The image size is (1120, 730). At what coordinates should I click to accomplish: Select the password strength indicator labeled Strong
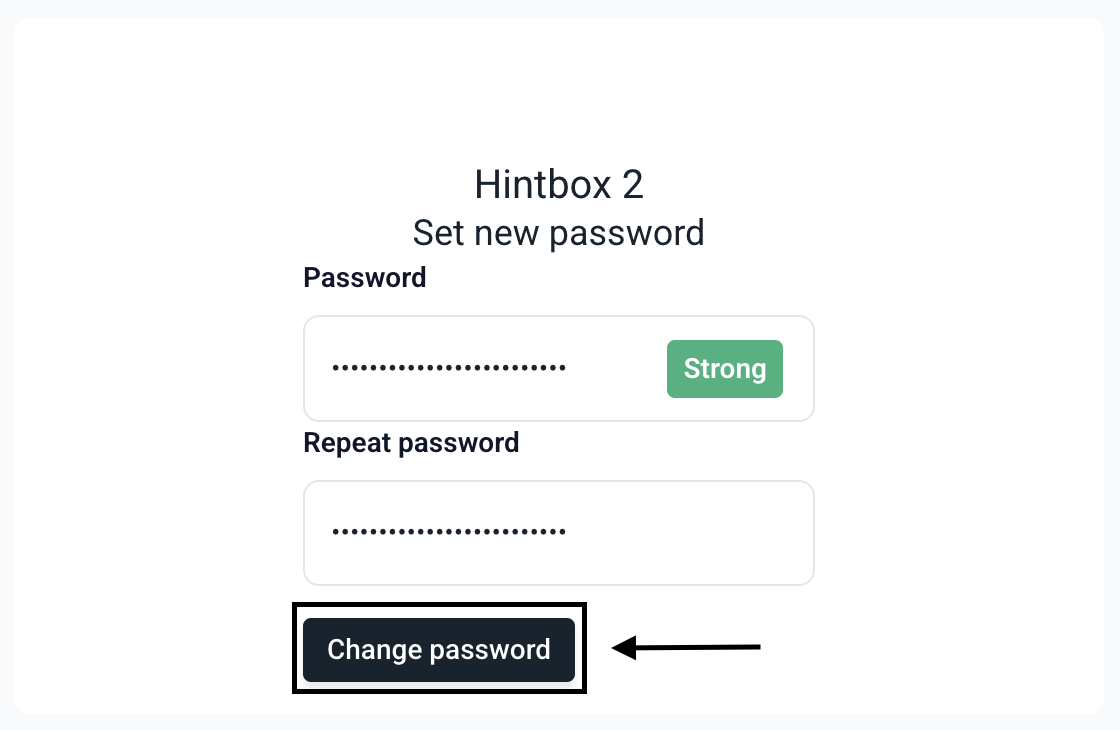pyautogui.click(x=725, y=369)
